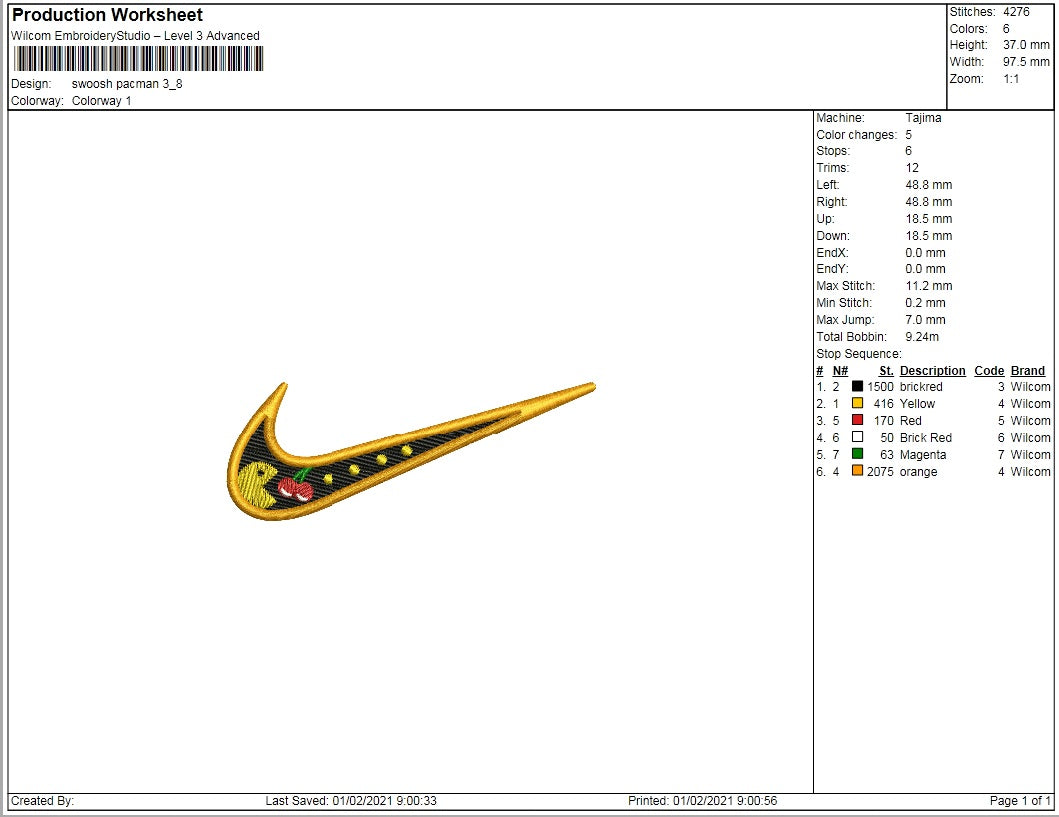
Task: Click the Colorway 1 value
Action: click(x=101, y=101)
